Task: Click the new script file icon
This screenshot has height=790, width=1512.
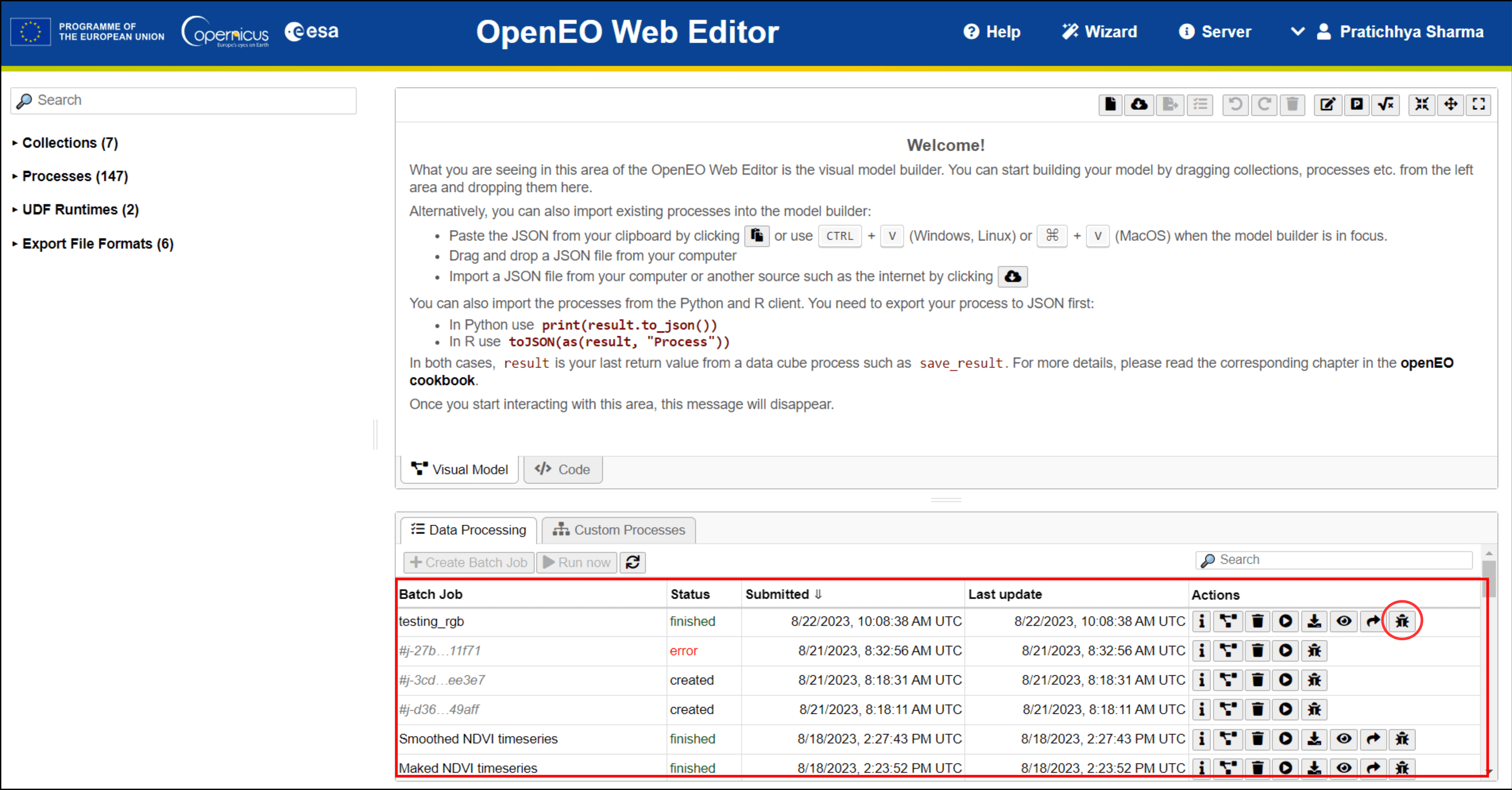Action: tap(1110, 104)
